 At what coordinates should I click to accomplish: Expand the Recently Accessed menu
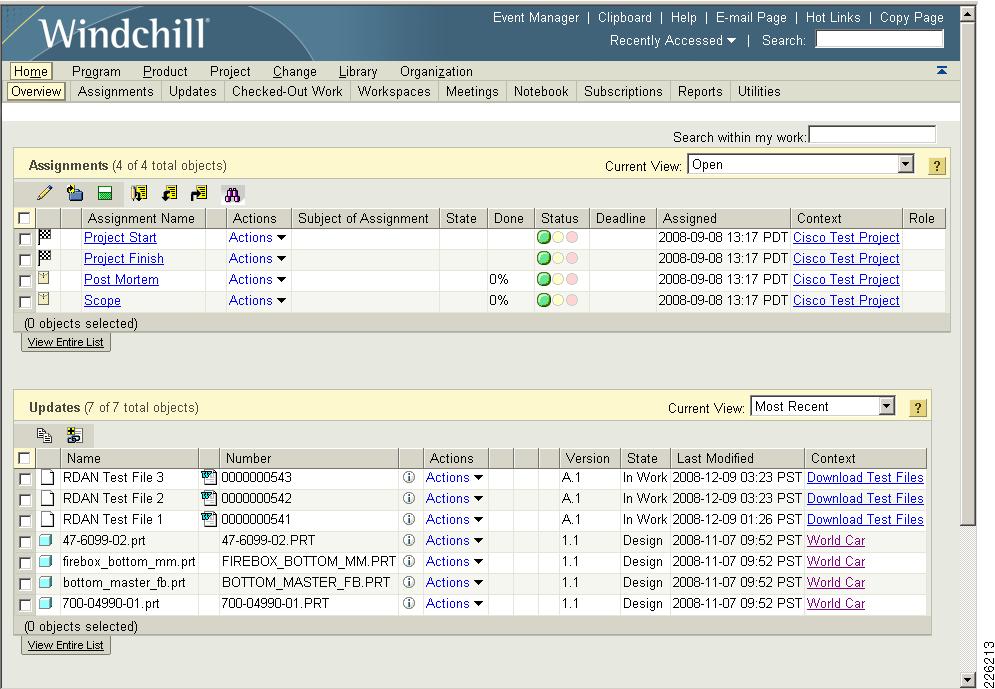coord(673,41)
